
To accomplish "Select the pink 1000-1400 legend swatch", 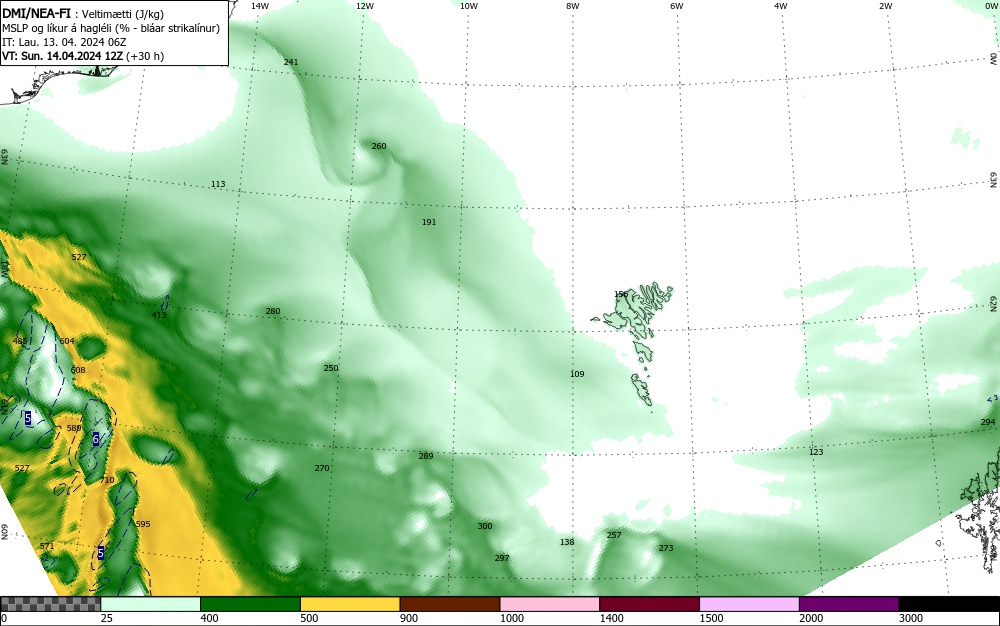I will tap(550, 604).
